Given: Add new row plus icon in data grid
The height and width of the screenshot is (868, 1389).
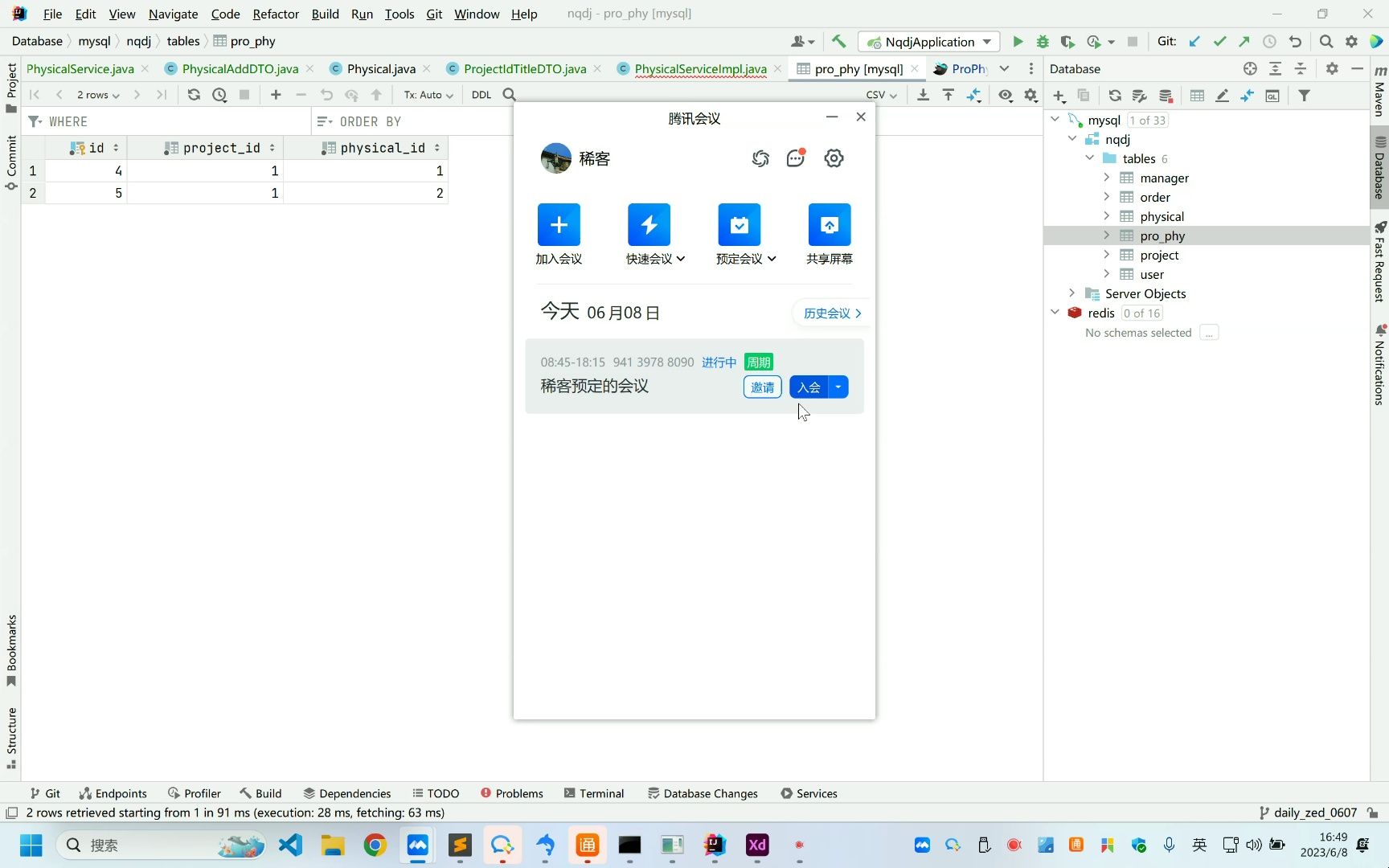Looking at the screenshot, I should [x=276, y=95].
